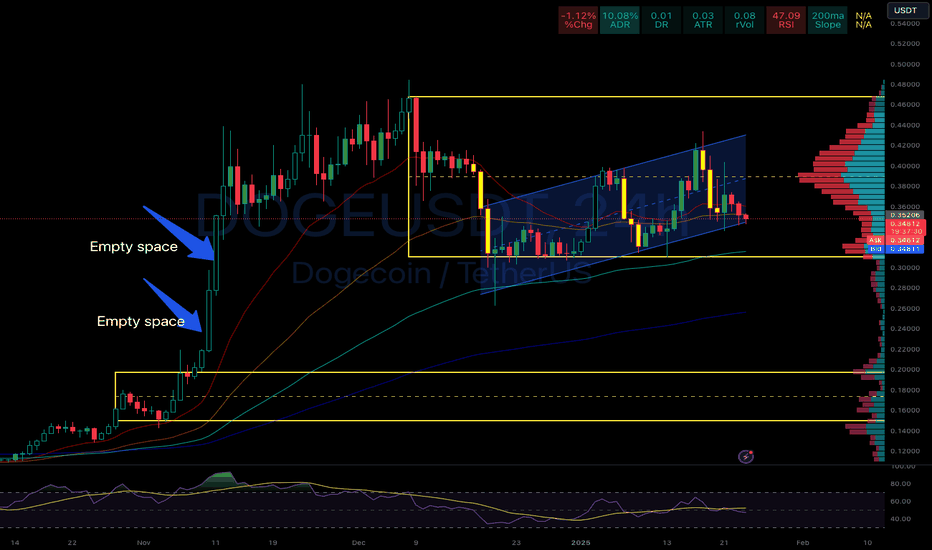Click the Nov date on time axis
932x550 pixels.
pyautogui.click(x=143, y=542)
